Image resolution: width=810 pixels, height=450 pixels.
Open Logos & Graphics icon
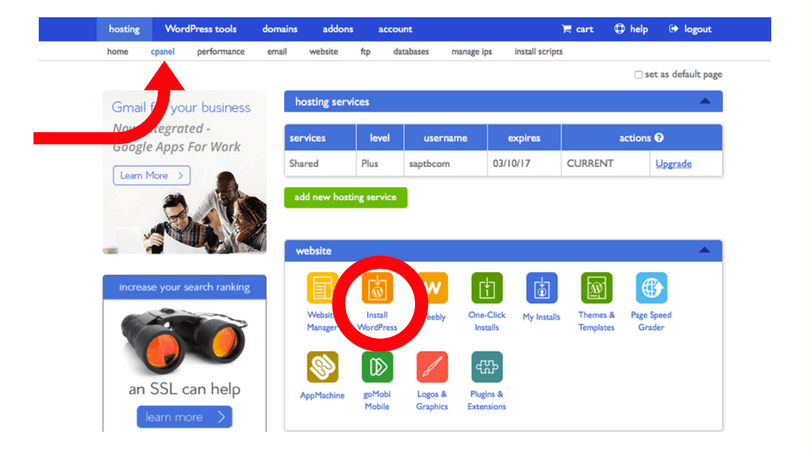(x=432, y=367)
